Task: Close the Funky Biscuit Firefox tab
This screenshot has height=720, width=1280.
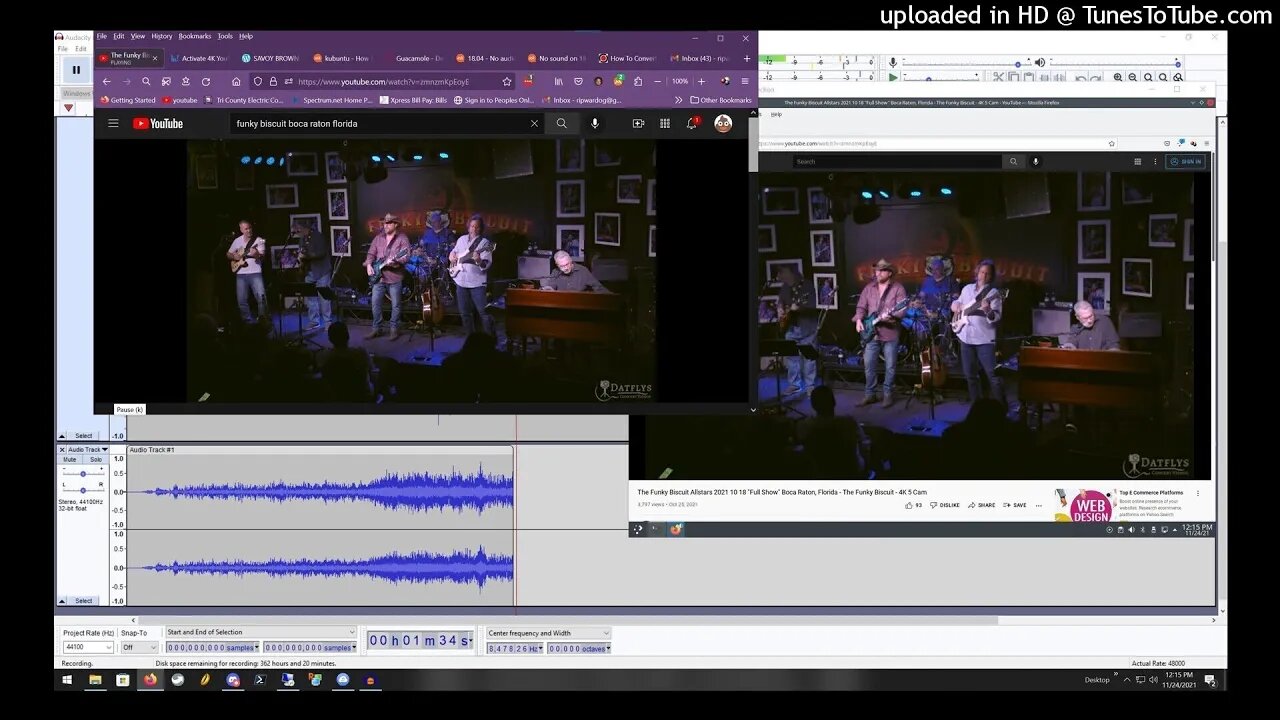Action: pos(154,58)
